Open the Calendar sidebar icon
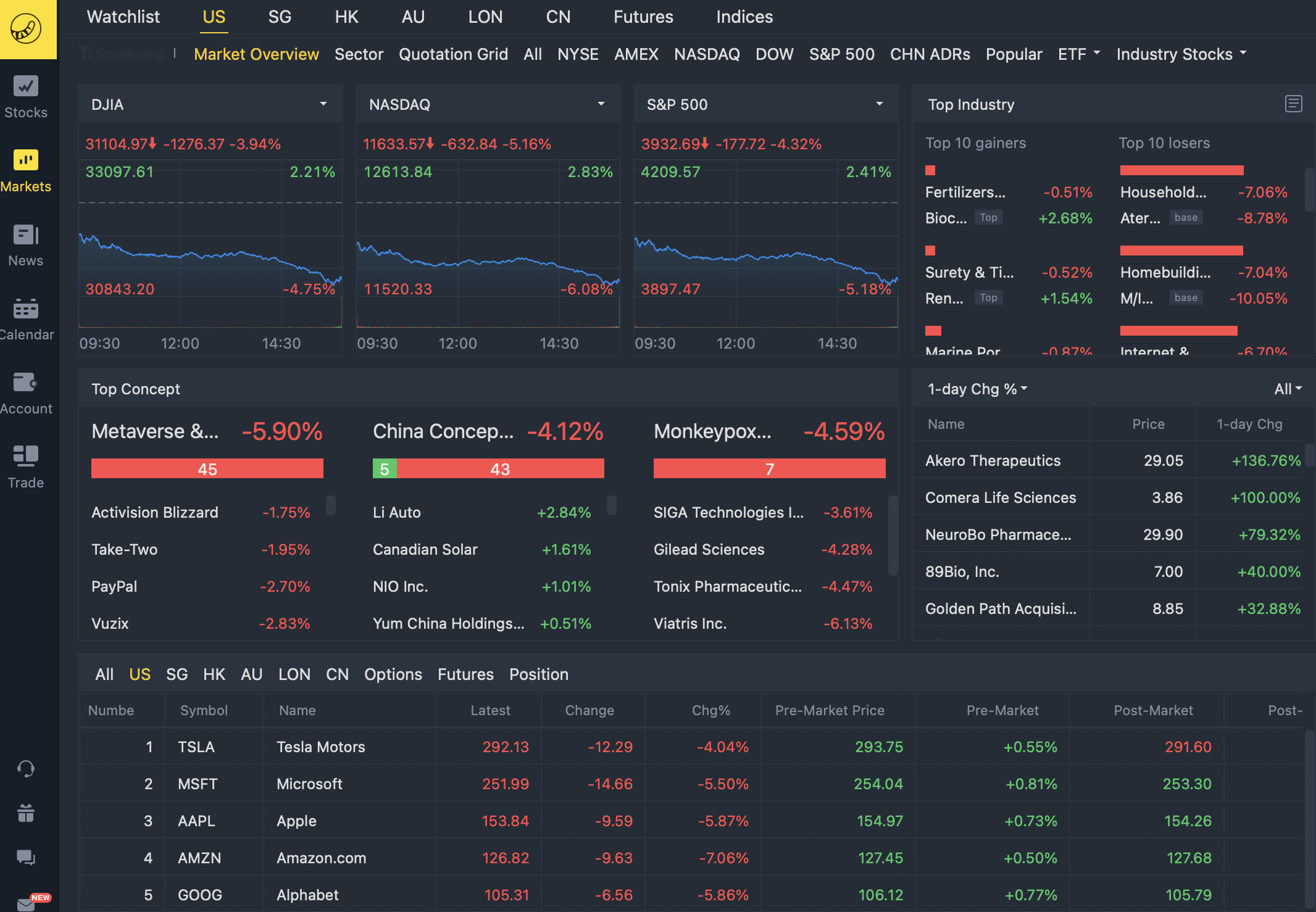 pos(26,309)
